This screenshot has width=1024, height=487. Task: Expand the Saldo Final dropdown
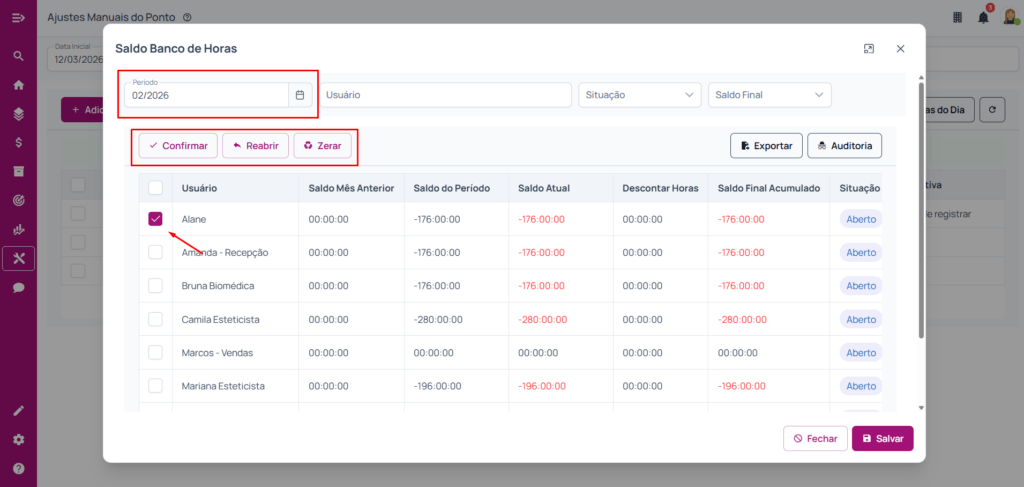pos(769,95)
